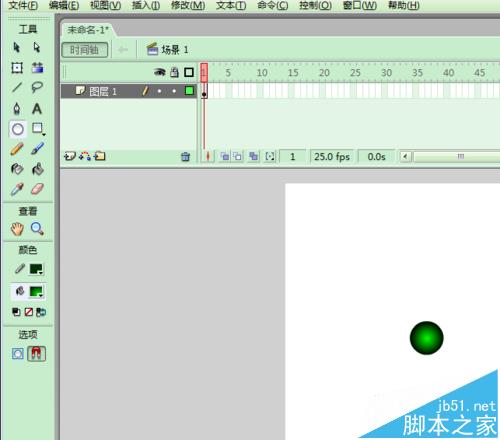Select the 图层 1 layer
The width and height of the screenshot is (500, 440).
click(x=129, y=91)
